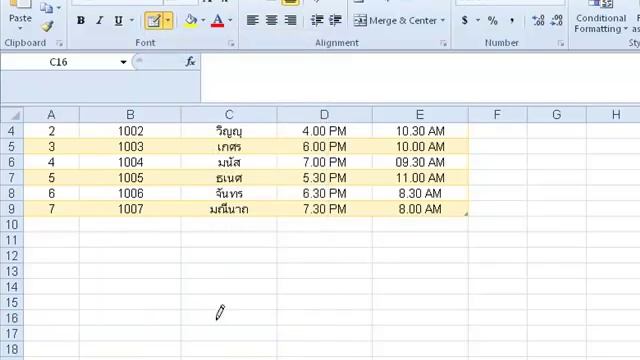Click cell showing 4.00 PM
The image size is (640, 360).
324,131
